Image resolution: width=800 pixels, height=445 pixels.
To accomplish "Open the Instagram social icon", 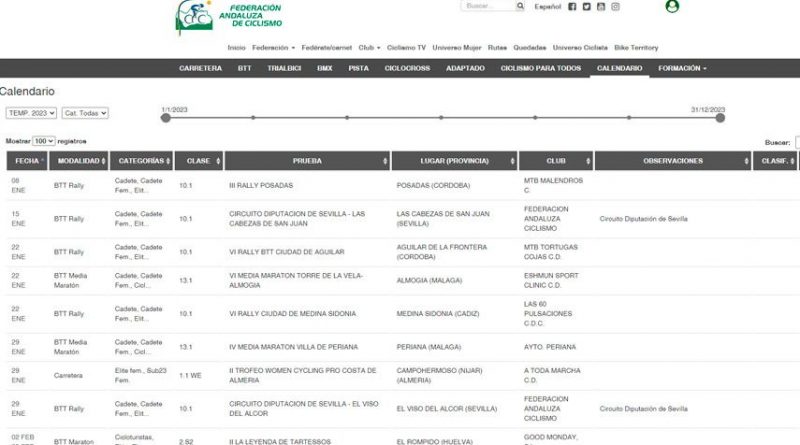I will click(616, 6).
